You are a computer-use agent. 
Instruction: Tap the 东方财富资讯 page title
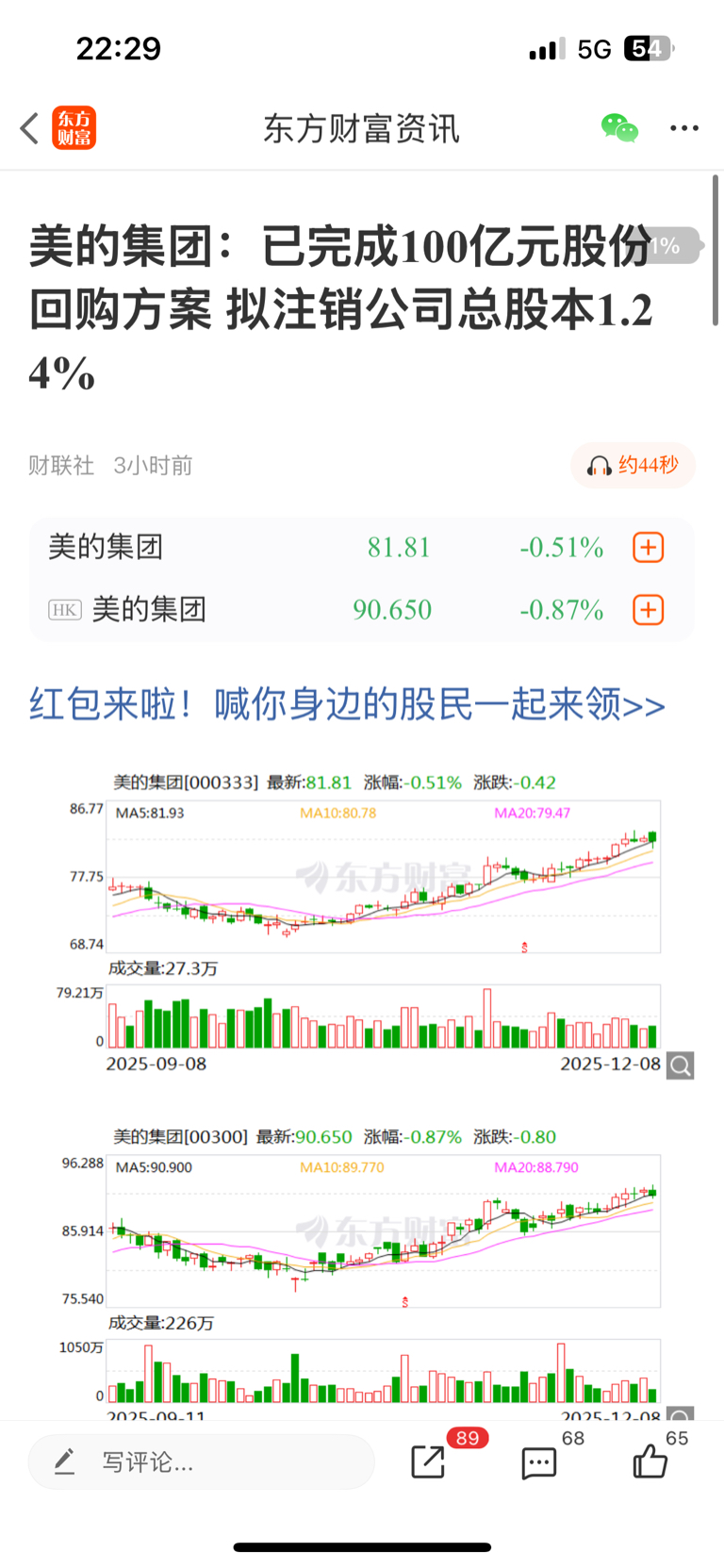[x=361, y=128]
